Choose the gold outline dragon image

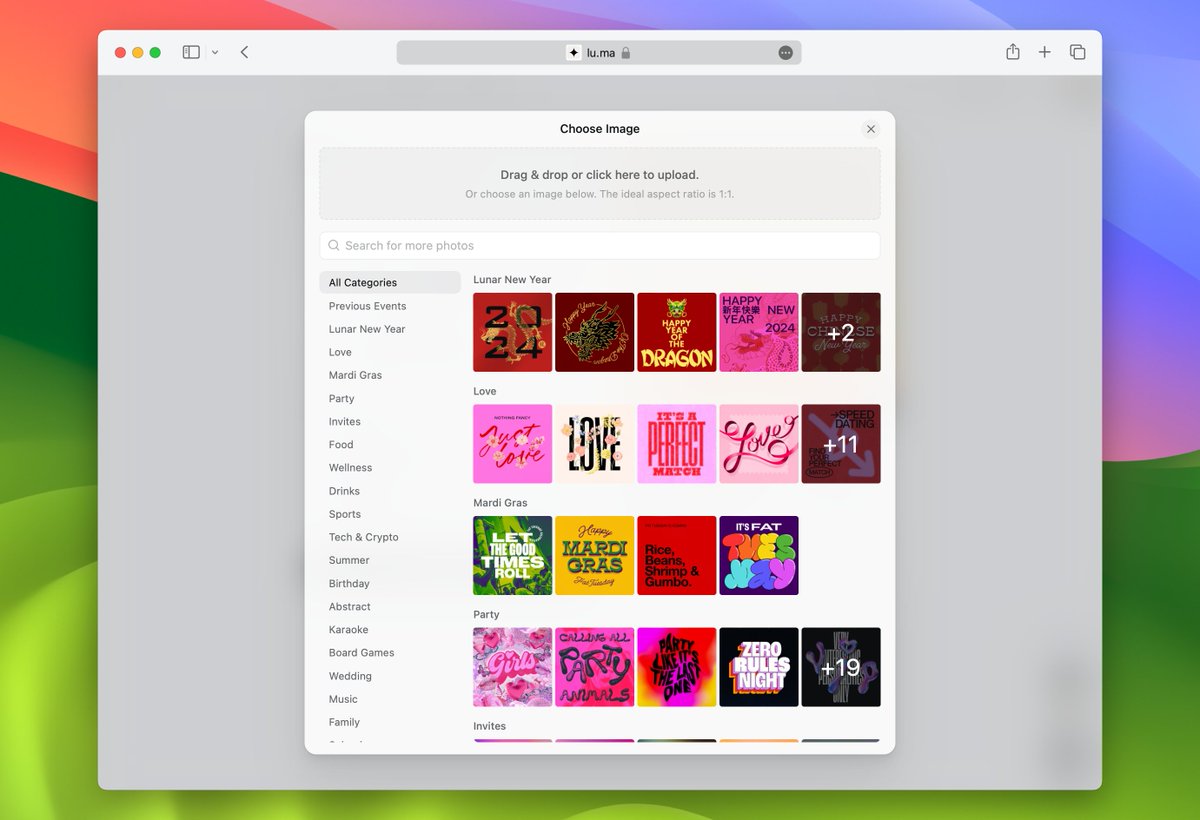[x=595, y=332]
